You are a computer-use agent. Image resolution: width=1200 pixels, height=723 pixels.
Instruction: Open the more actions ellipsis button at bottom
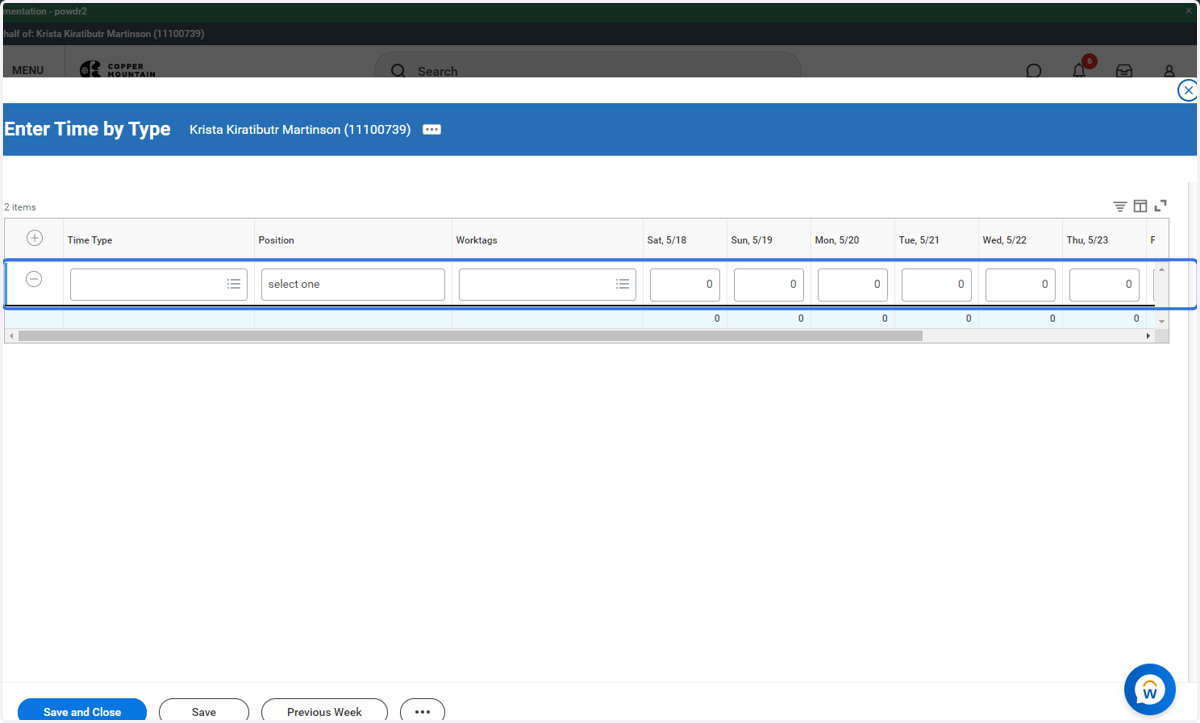point(422,711)
